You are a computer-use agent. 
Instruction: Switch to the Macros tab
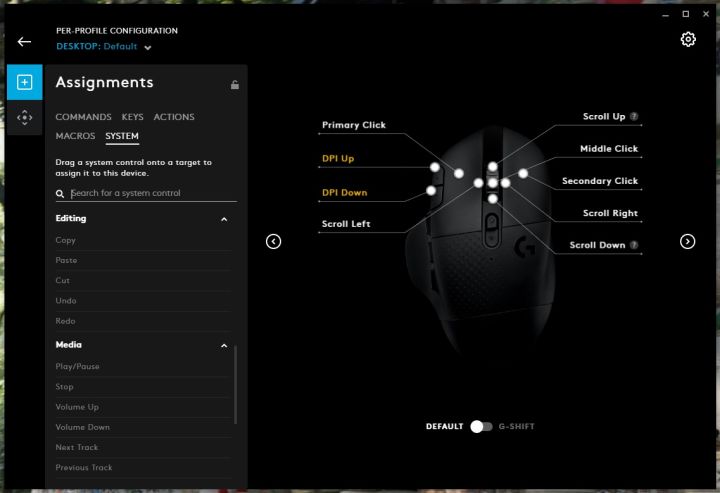click(75, 136)
